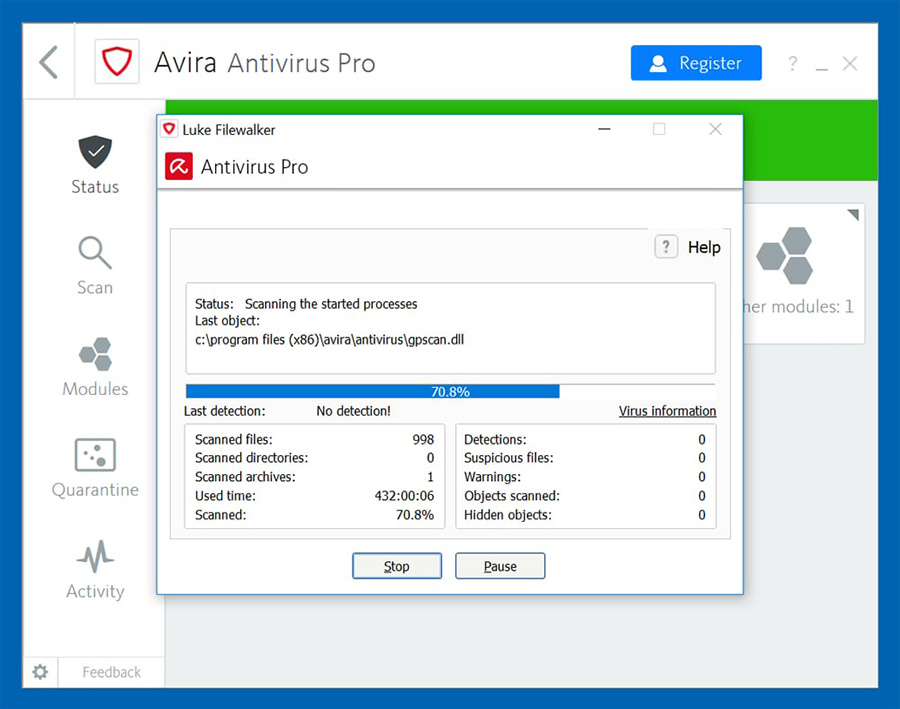Open the Virus information link
The image size is (900, 709).
pyautogui.click(x=667, y=410)
